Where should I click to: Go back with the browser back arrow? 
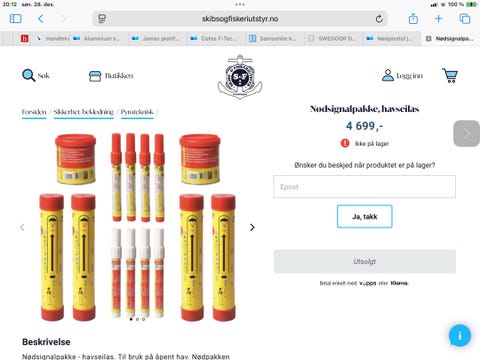point(41,19)
